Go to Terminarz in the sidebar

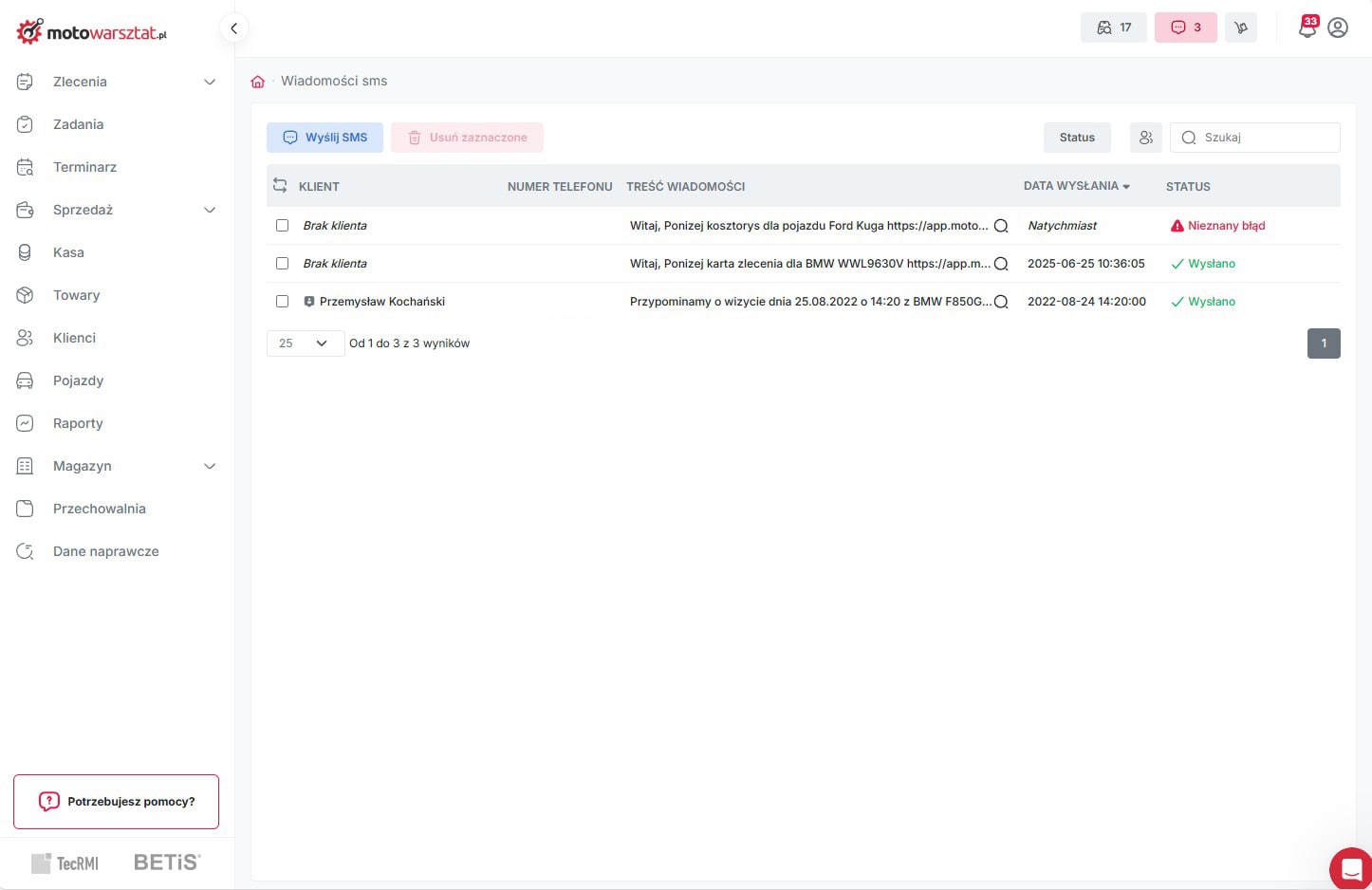click(84, 167)
